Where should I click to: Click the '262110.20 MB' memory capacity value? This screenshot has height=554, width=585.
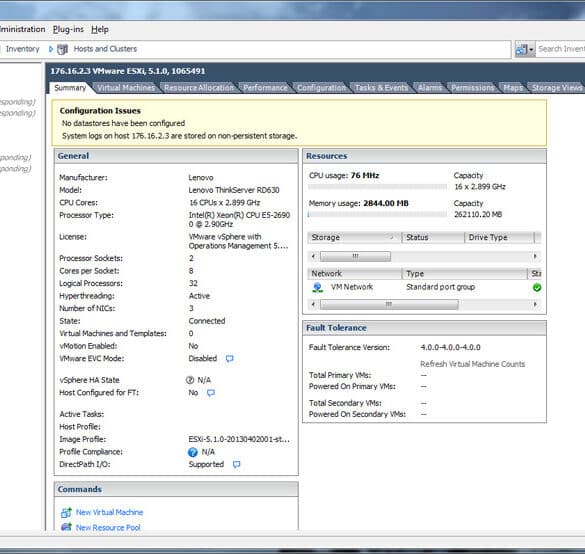(478, 214)
